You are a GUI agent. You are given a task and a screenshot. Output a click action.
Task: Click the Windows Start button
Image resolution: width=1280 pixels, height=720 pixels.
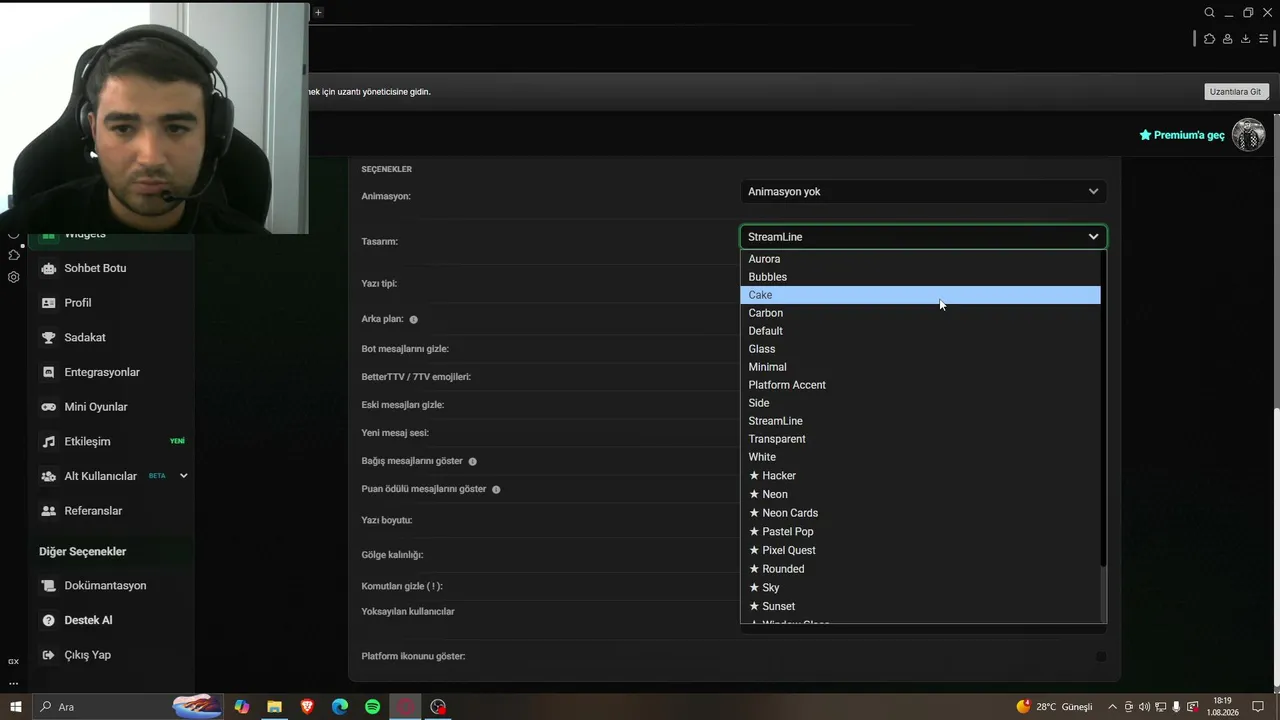pos(15,707)
